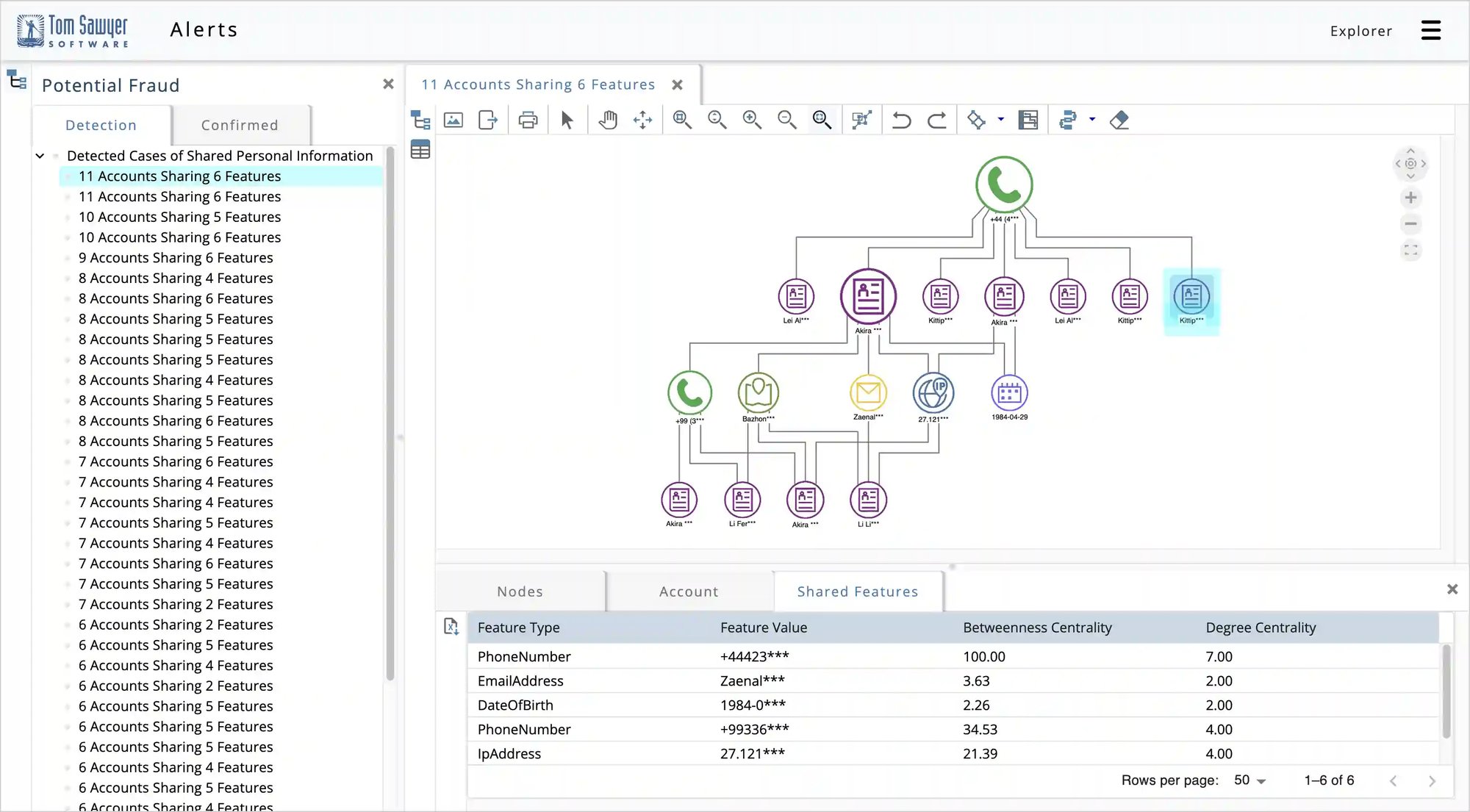Screen dimensions: 1470x812
Task: Close the 11 Accounts Sharing 6 Features tab
Action: 678,85
